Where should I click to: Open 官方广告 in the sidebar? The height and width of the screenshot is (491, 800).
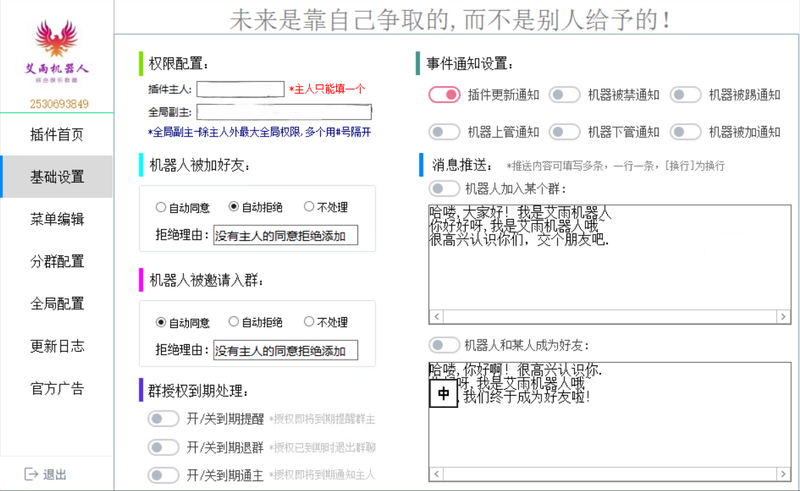57,389
